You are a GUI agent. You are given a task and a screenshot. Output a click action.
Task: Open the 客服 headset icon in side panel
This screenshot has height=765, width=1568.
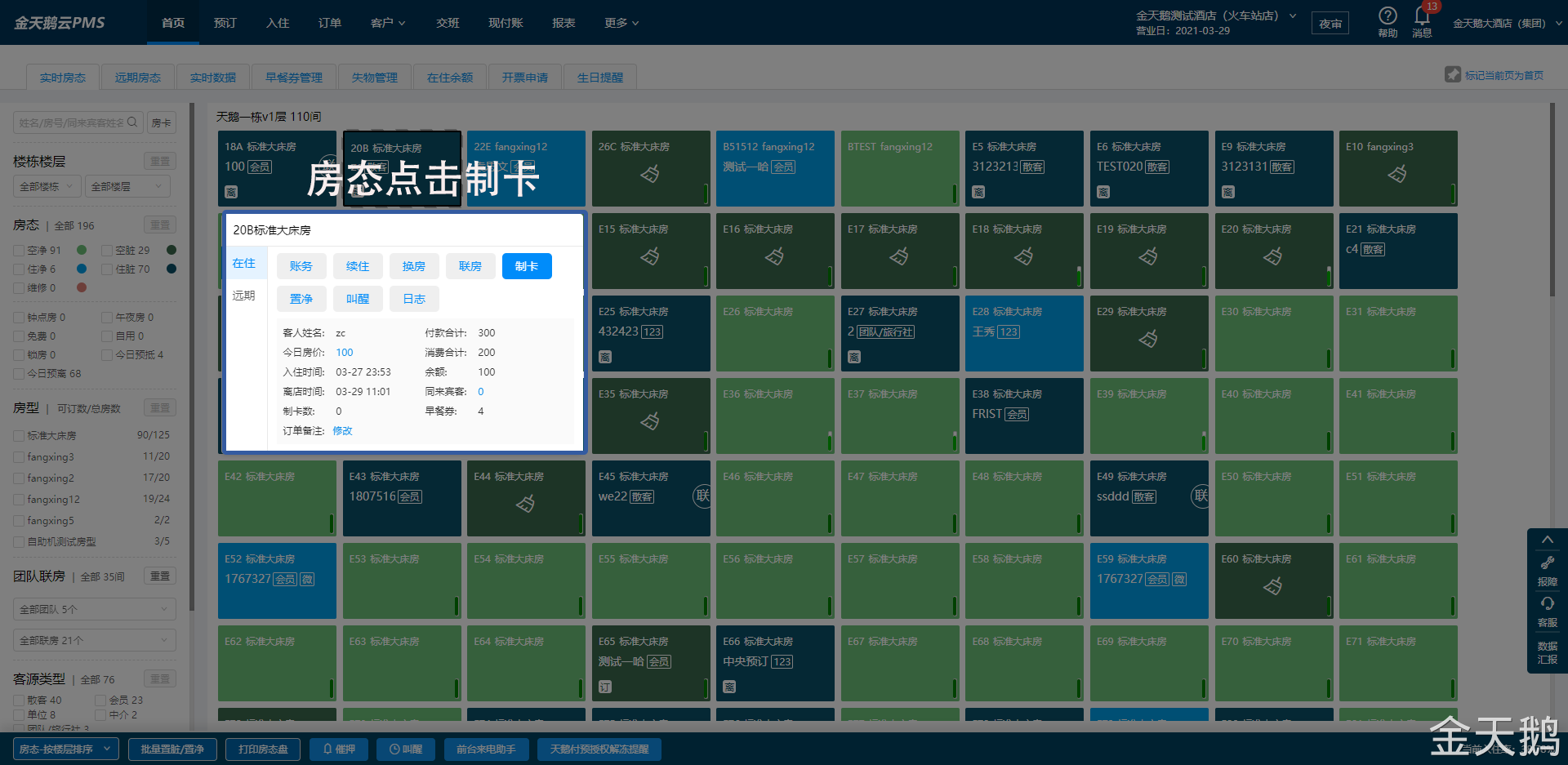(x=1548, y=604)
